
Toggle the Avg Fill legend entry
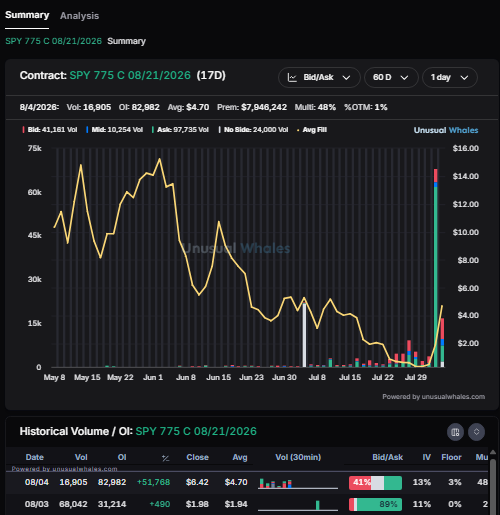point(312,130)
